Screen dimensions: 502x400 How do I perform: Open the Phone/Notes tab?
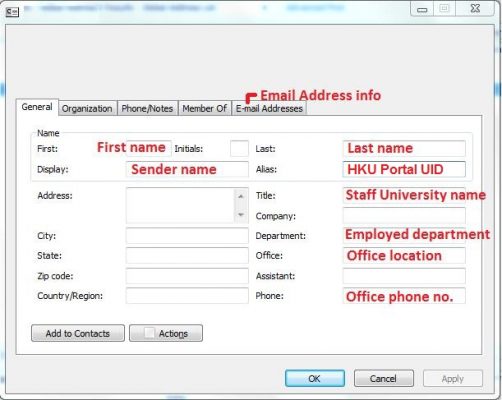(x=147, y=108)
